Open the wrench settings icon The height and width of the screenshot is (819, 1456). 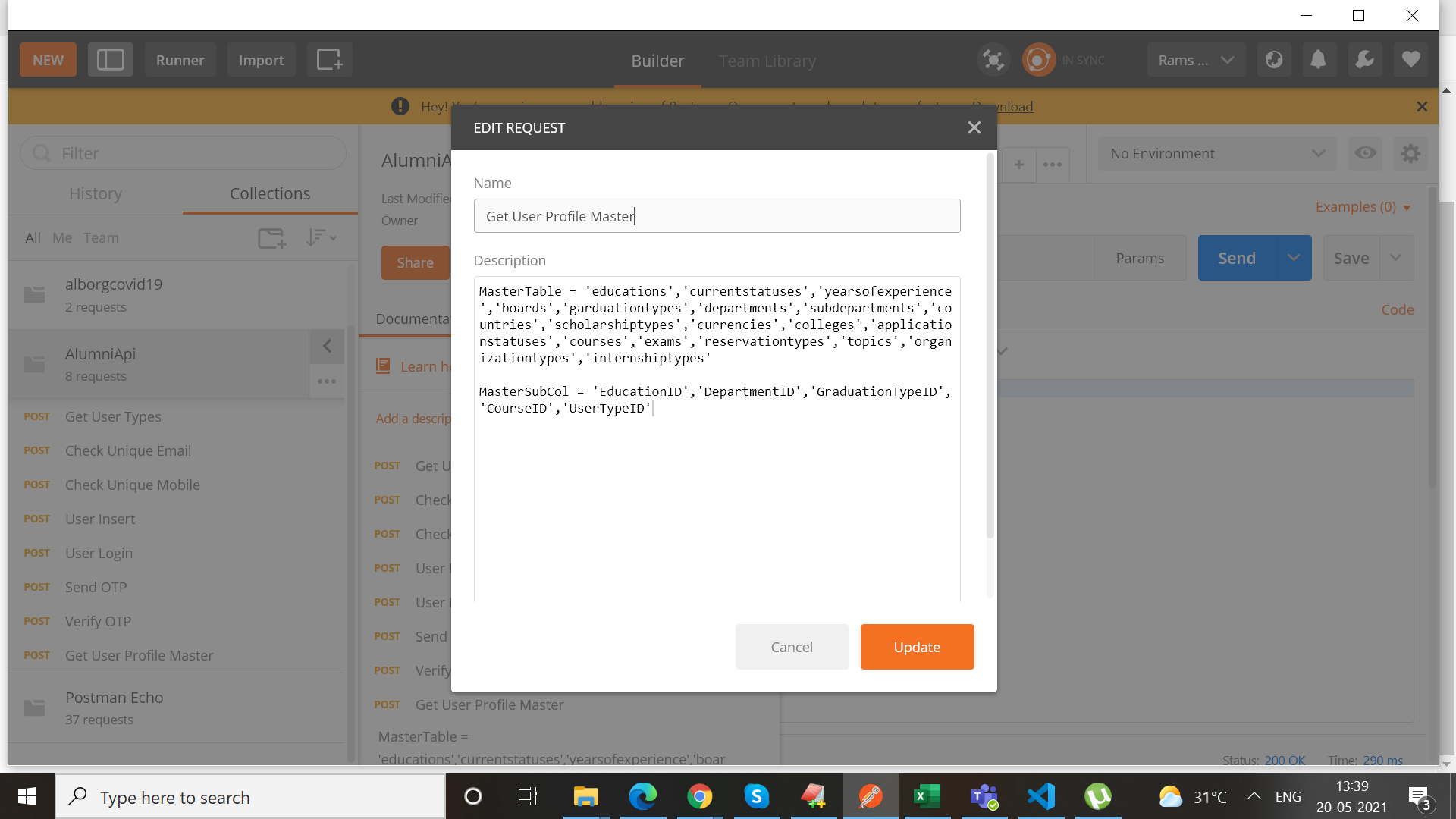click(x=1365, y=60)
